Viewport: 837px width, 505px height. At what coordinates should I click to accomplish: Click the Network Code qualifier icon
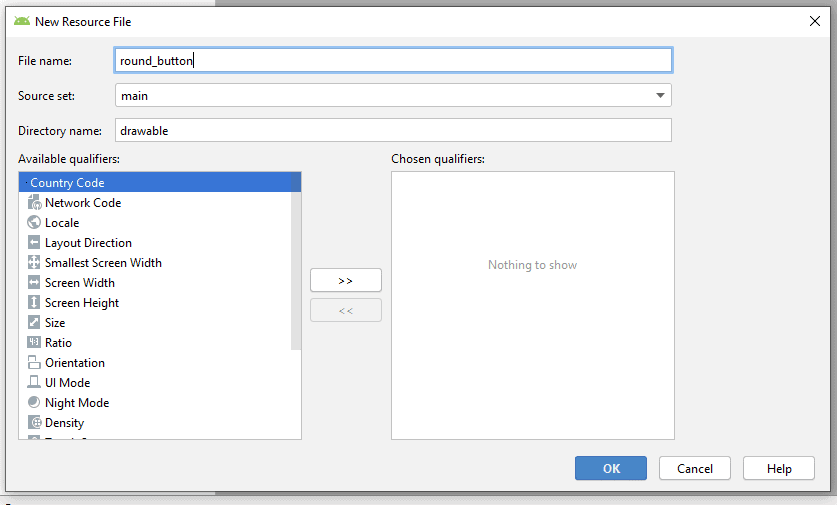click(x=35, y=203)
